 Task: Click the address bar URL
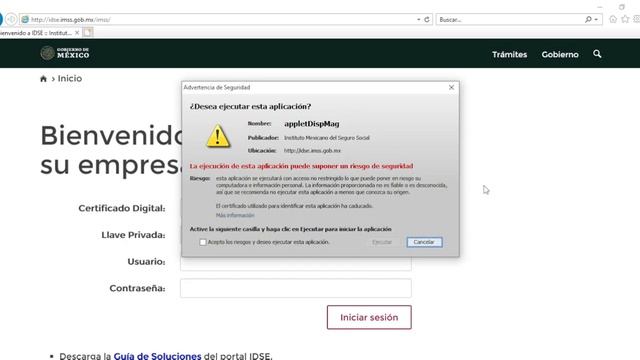pyautogui.click(x=71, y=20)
